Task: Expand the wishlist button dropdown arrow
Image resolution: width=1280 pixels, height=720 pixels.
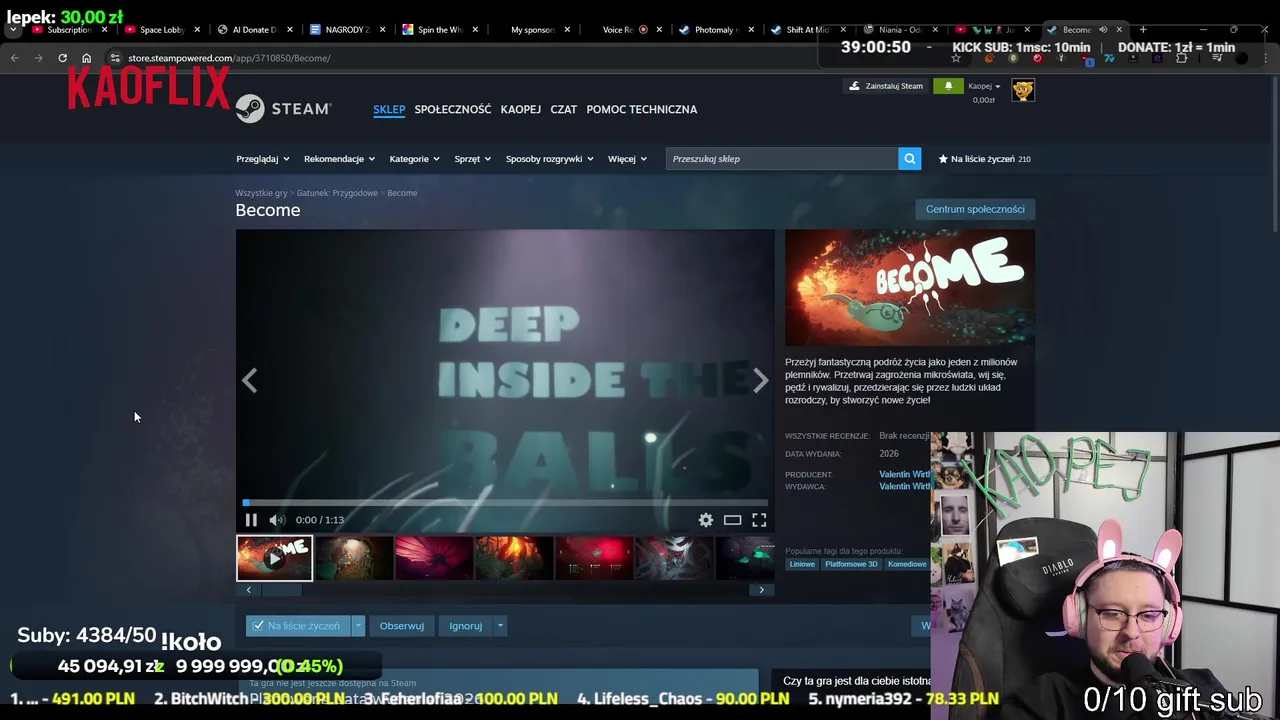Action: click(358, 626)
